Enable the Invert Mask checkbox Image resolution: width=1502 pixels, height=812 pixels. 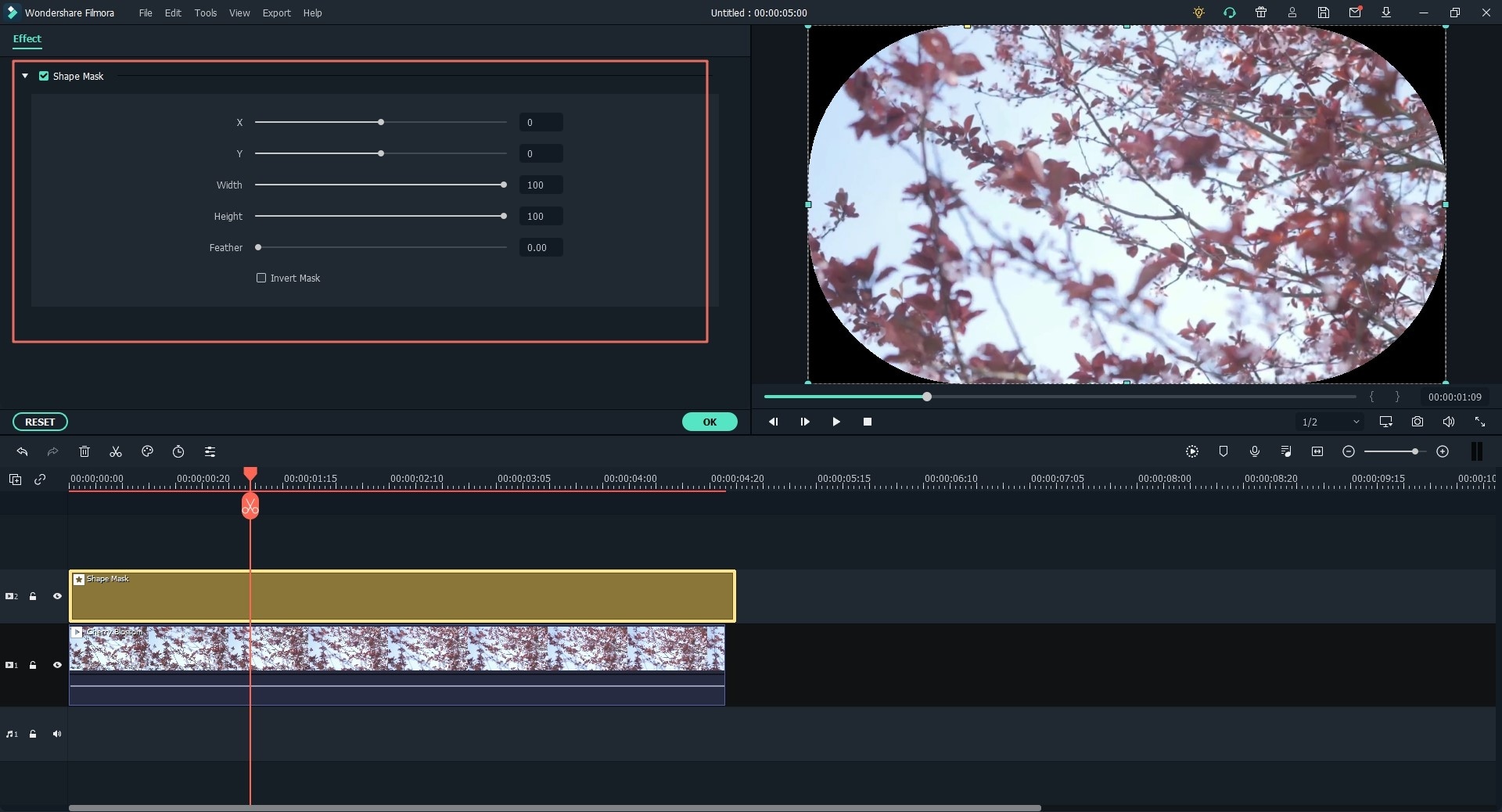point(261,278)
